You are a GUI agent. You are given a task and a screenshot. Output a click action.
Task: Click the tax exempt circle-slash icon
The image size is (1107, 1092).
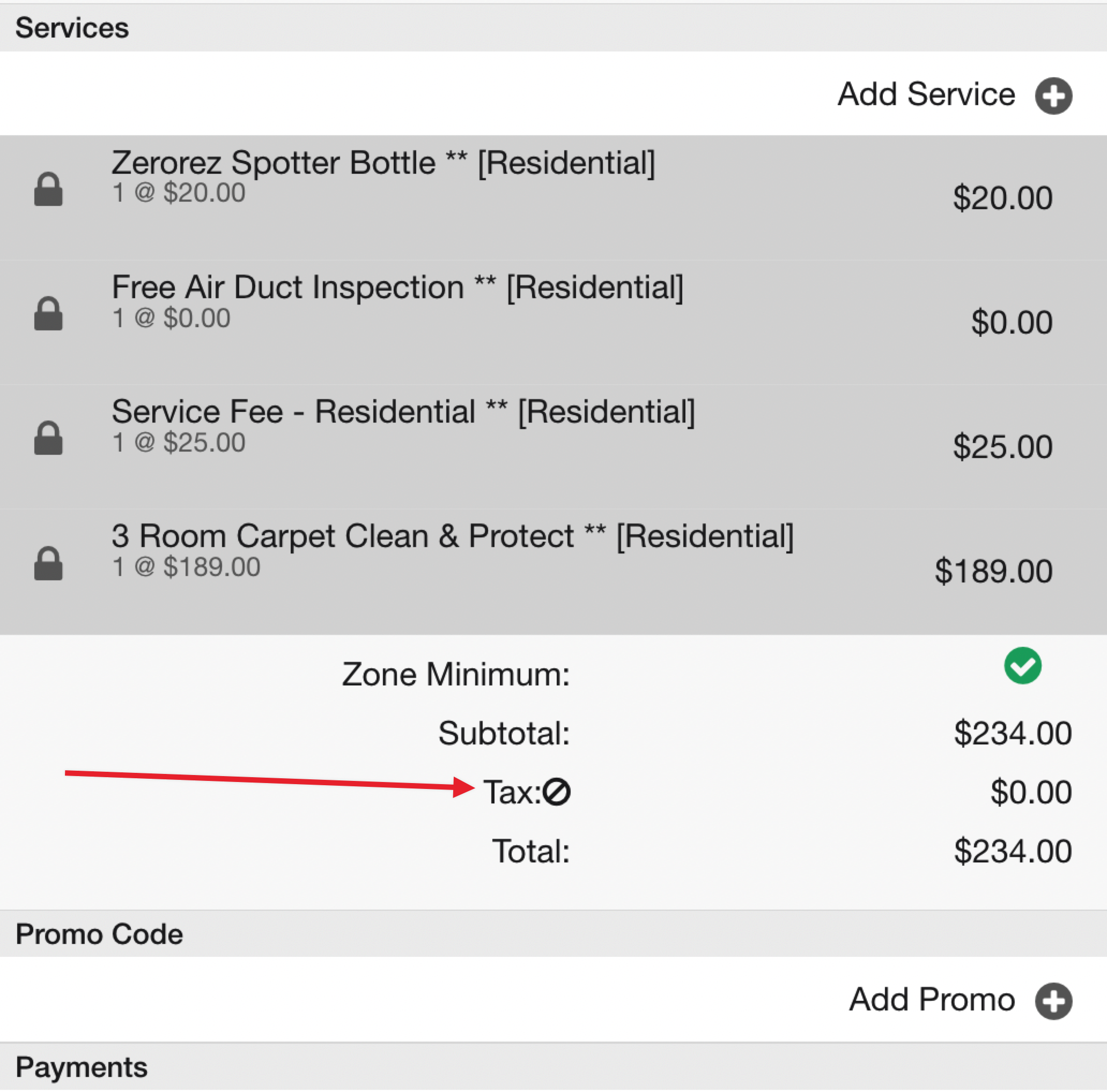click(x=556, y=792)
